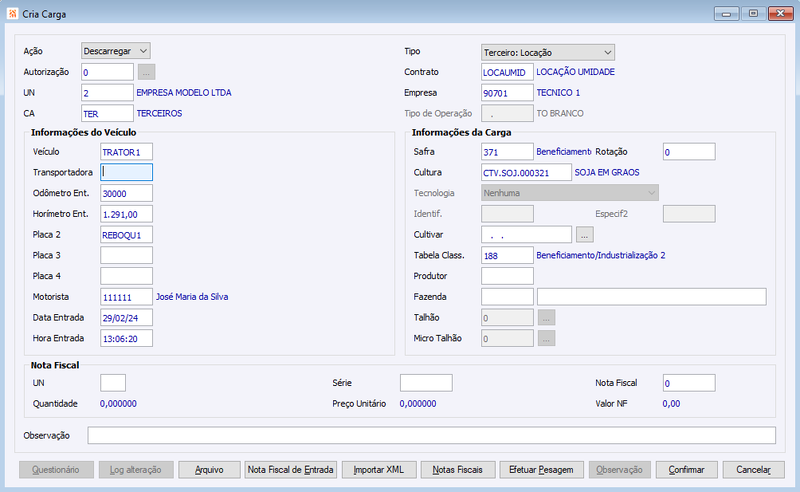This screenshot has width=800, height=492.
Task: Click the Nota Fiscal de Entrada button
Action: (291, 470)
